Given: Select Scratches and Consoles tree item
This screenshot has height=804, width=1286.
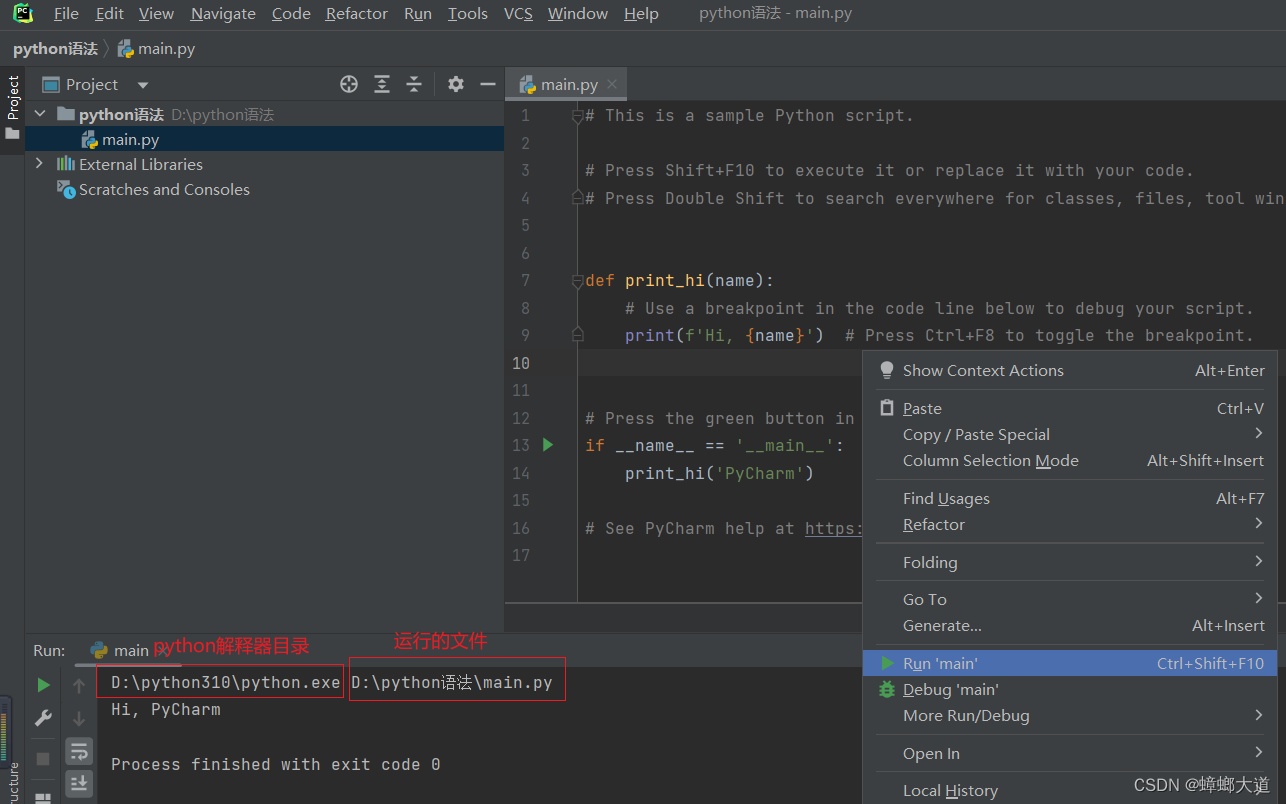Looking at the screenshot, I should click(164, 189).
